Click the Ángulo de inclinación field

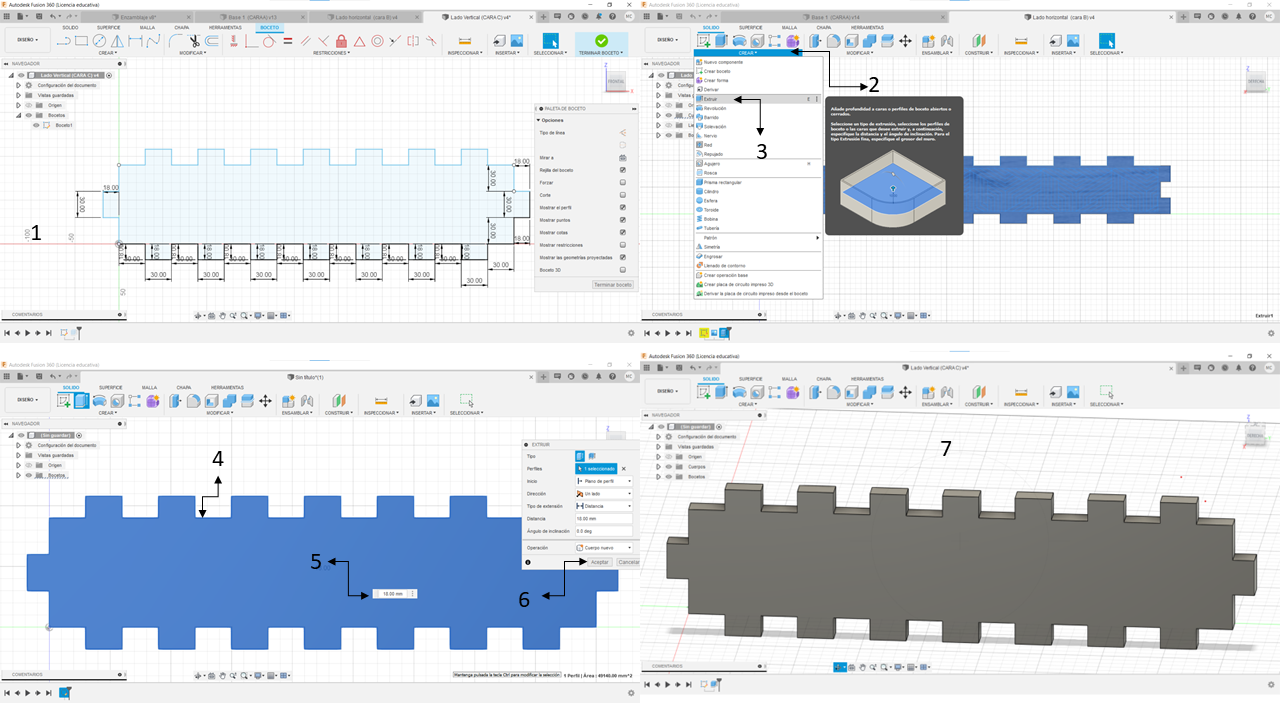click(604, 531)
